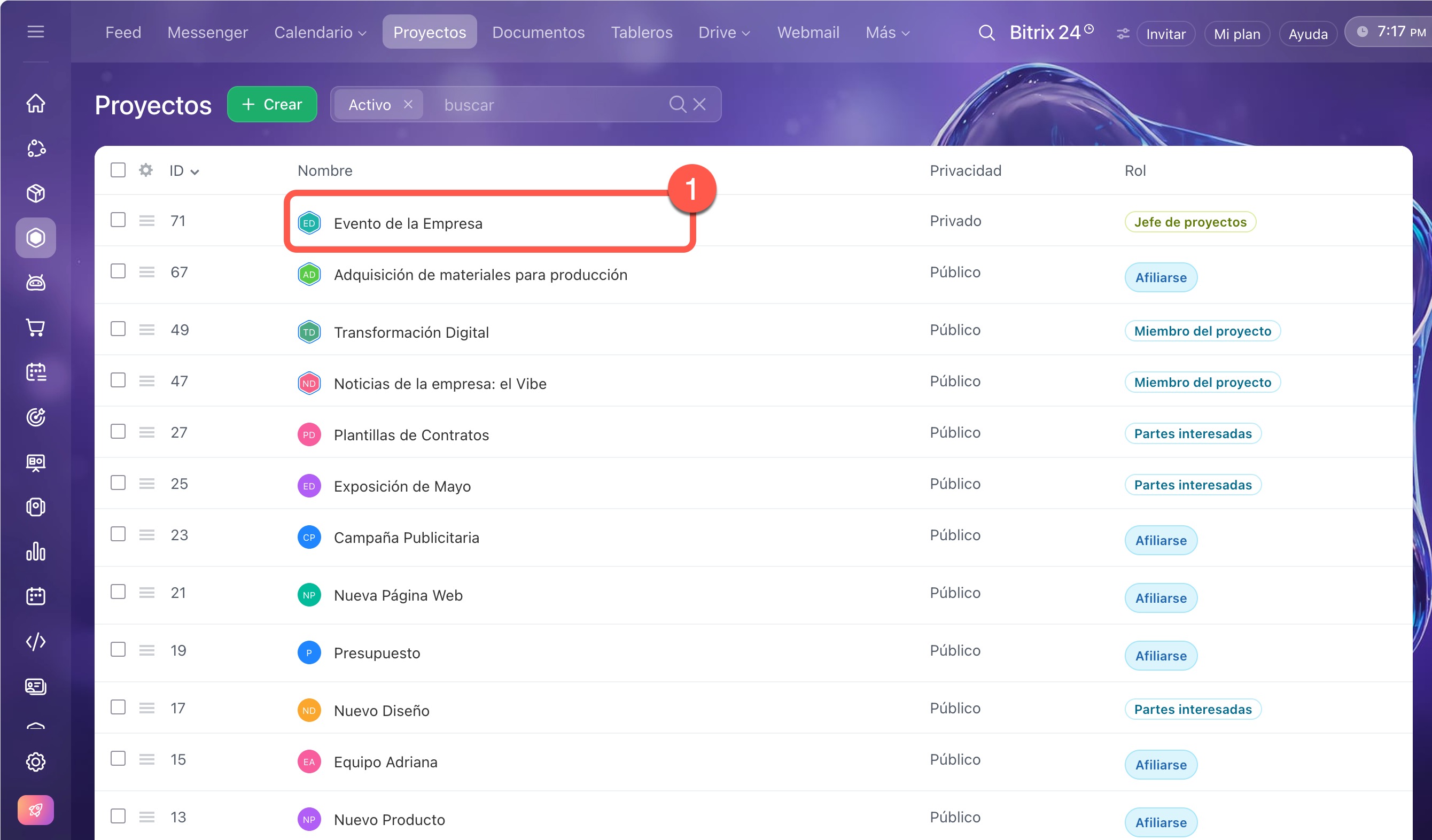Check the box for project 25
Screen dimensions: 1432x840
(x=118, y=483)
